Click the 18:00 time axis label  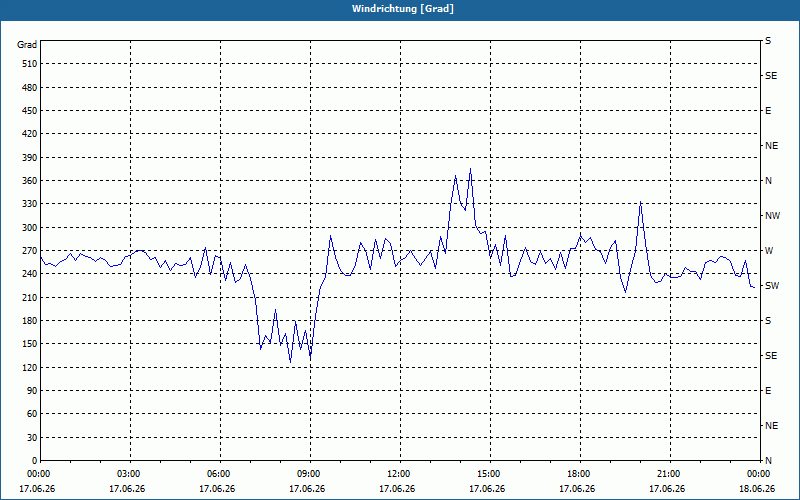(578, 473)
